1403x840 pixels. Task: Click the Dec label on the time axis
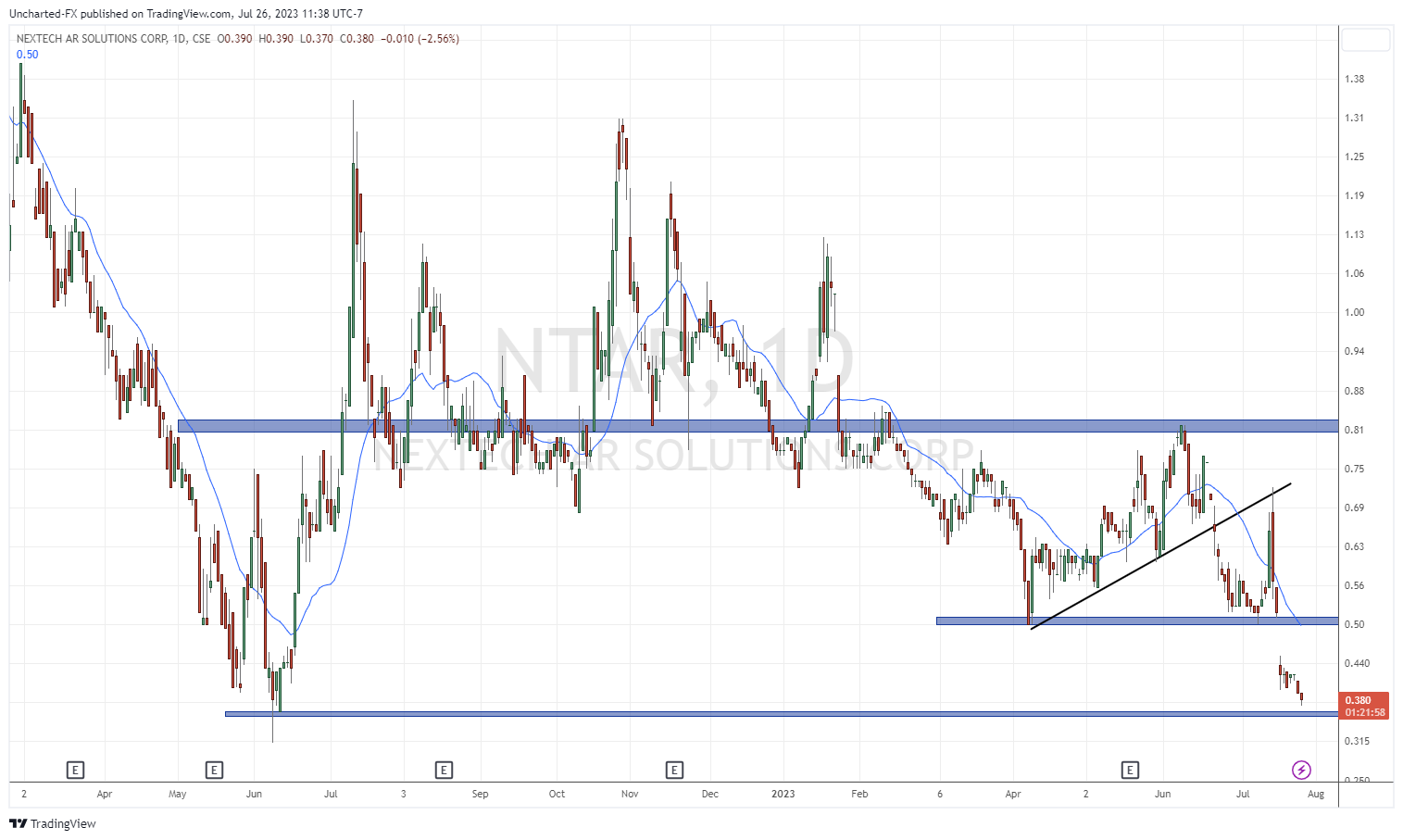[709, 794]
